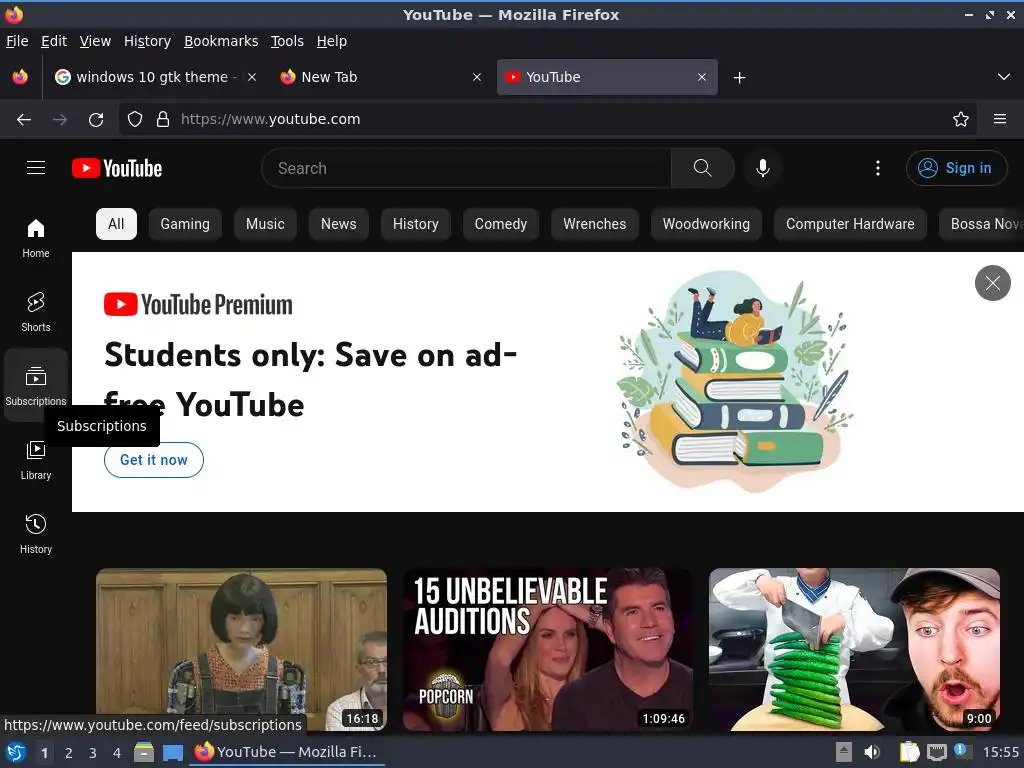Click the search magnifier button

(702, 168)
